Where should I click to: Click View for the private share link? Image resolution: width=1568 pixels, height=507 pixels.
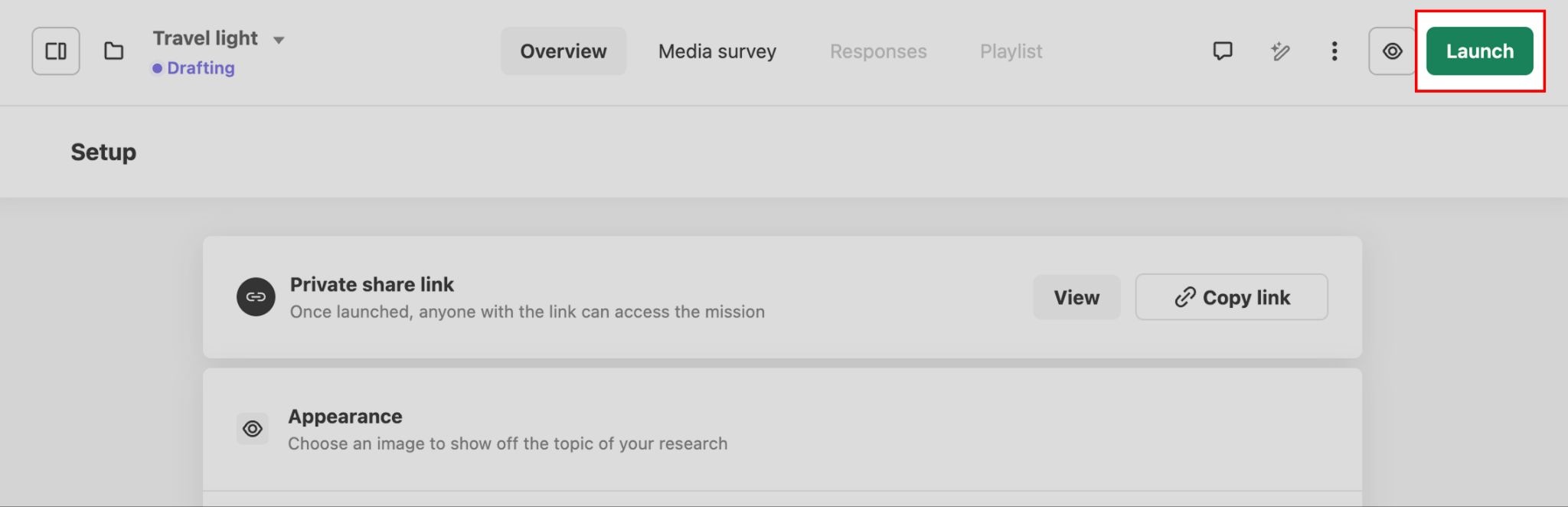pyautogui.click(x=1076, y=297)
